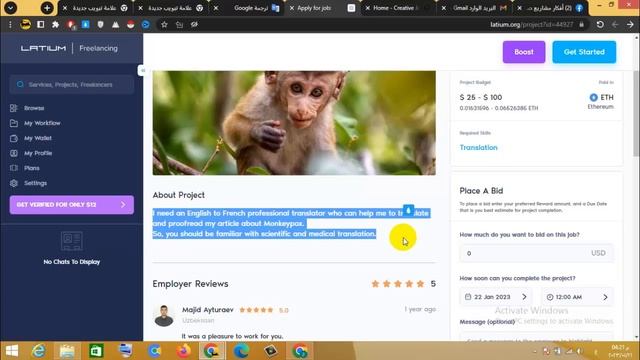Open File Explorer from the taskbar
This screenshot has width=640, height=360.
click(x=67, y=351)
